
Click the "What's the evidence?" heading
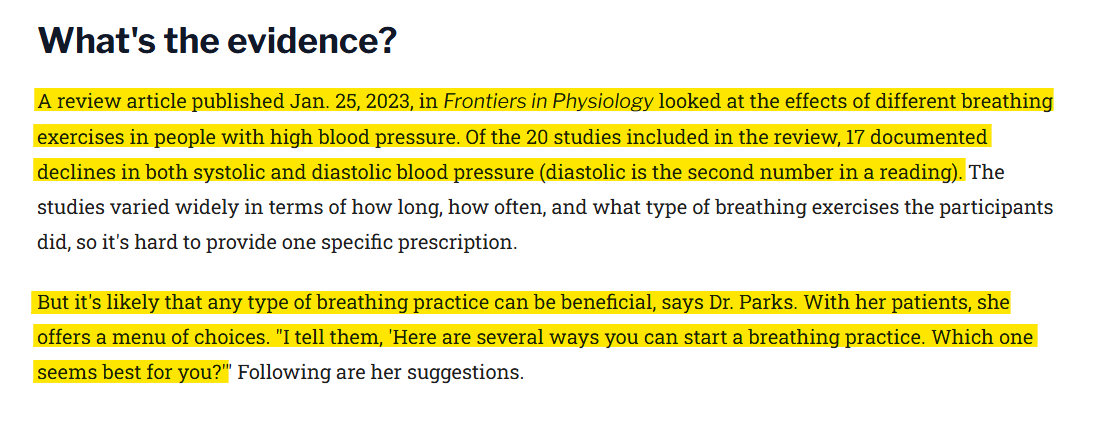tap(217, 41)
